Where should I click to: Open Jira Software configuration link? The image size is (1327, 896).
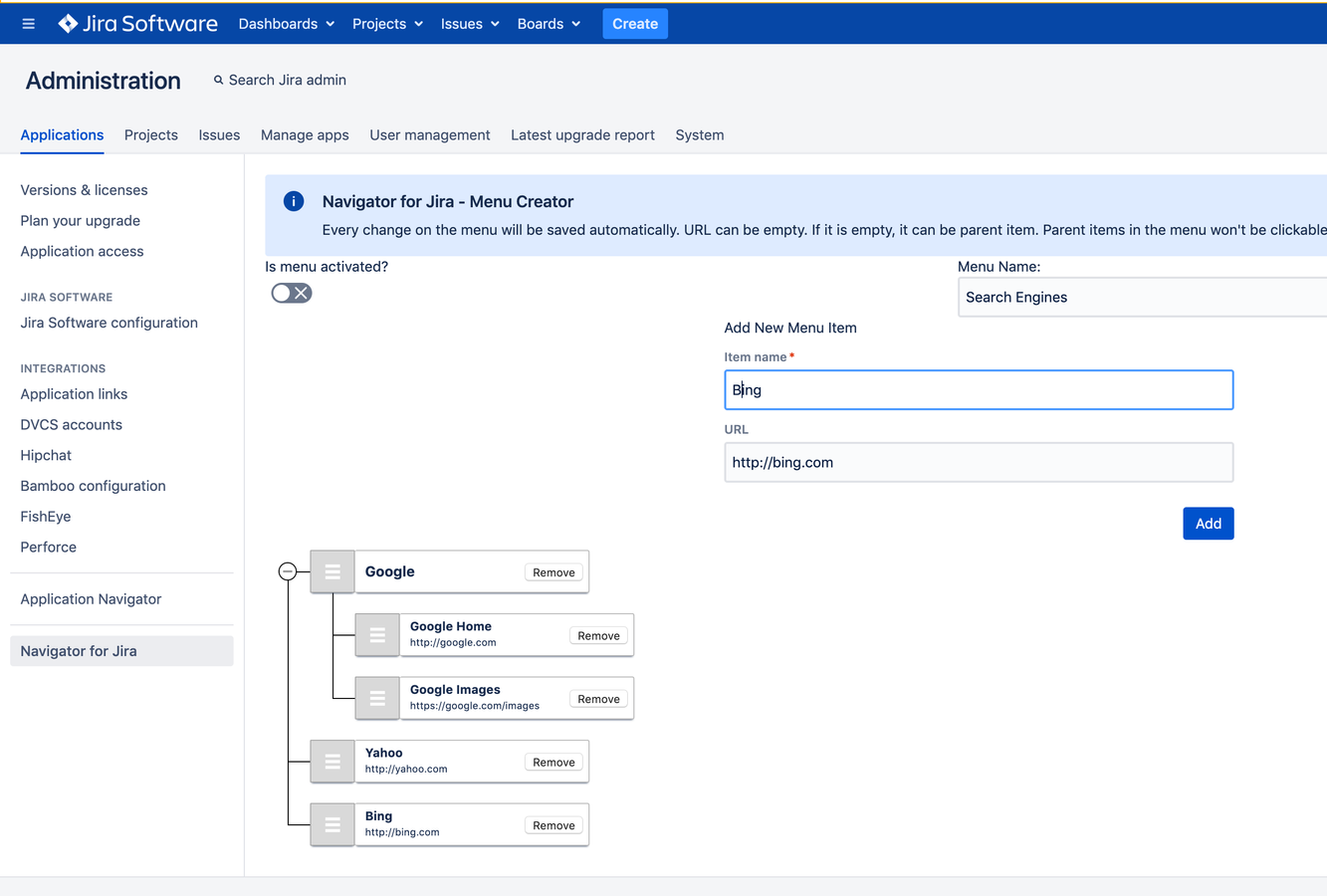110,323
